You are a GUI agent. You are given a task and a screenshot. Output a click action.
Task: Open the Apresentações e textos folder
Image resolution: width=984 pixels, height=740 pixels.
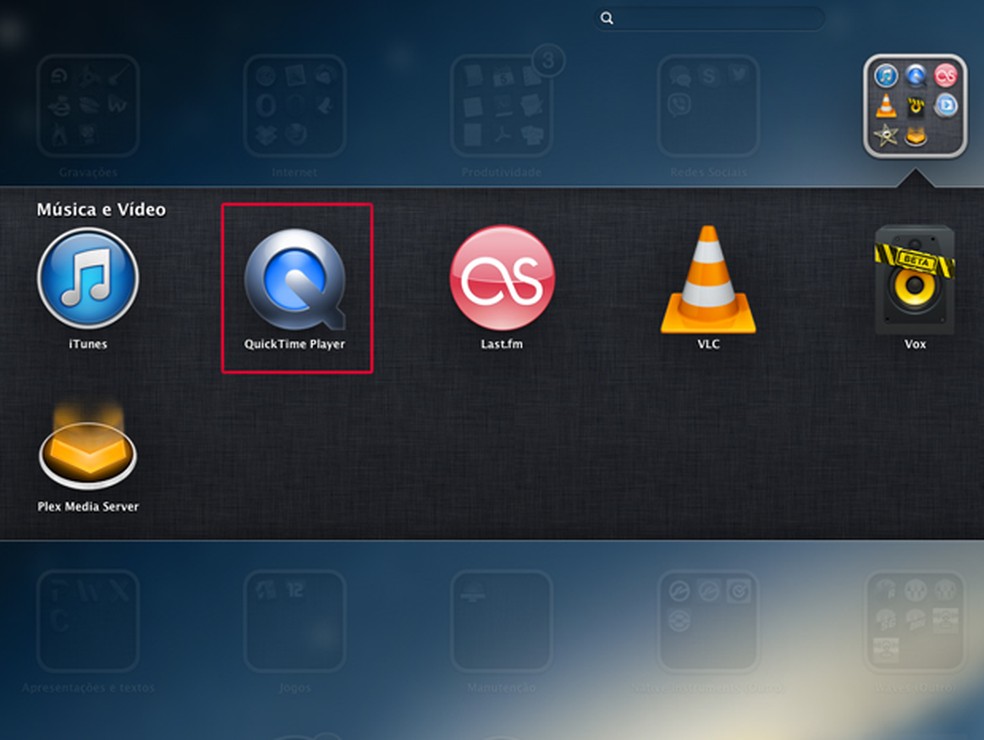coord(88,620)
